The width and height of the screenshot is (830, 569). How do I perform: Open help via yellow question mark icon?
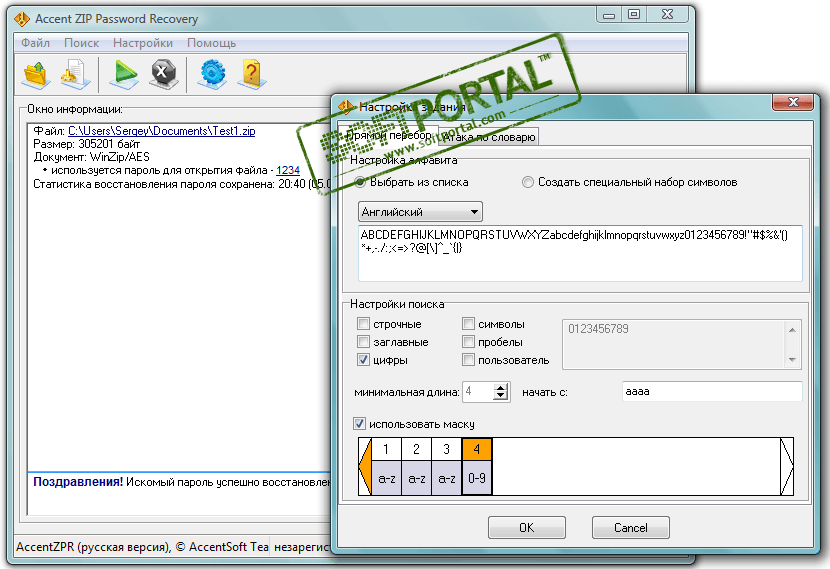click(251, 74)
